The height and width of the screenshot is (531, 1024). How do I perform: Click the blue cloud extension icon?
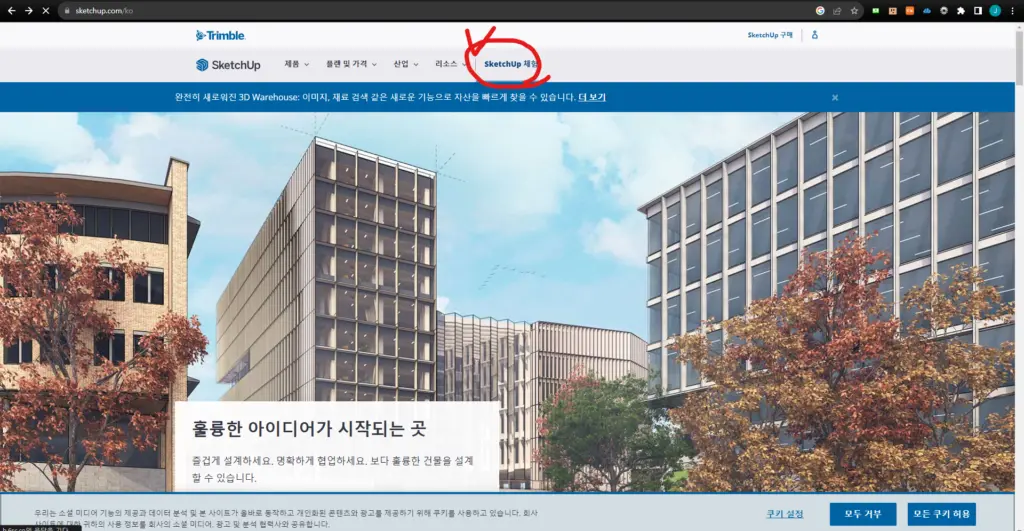coord(927,10)
